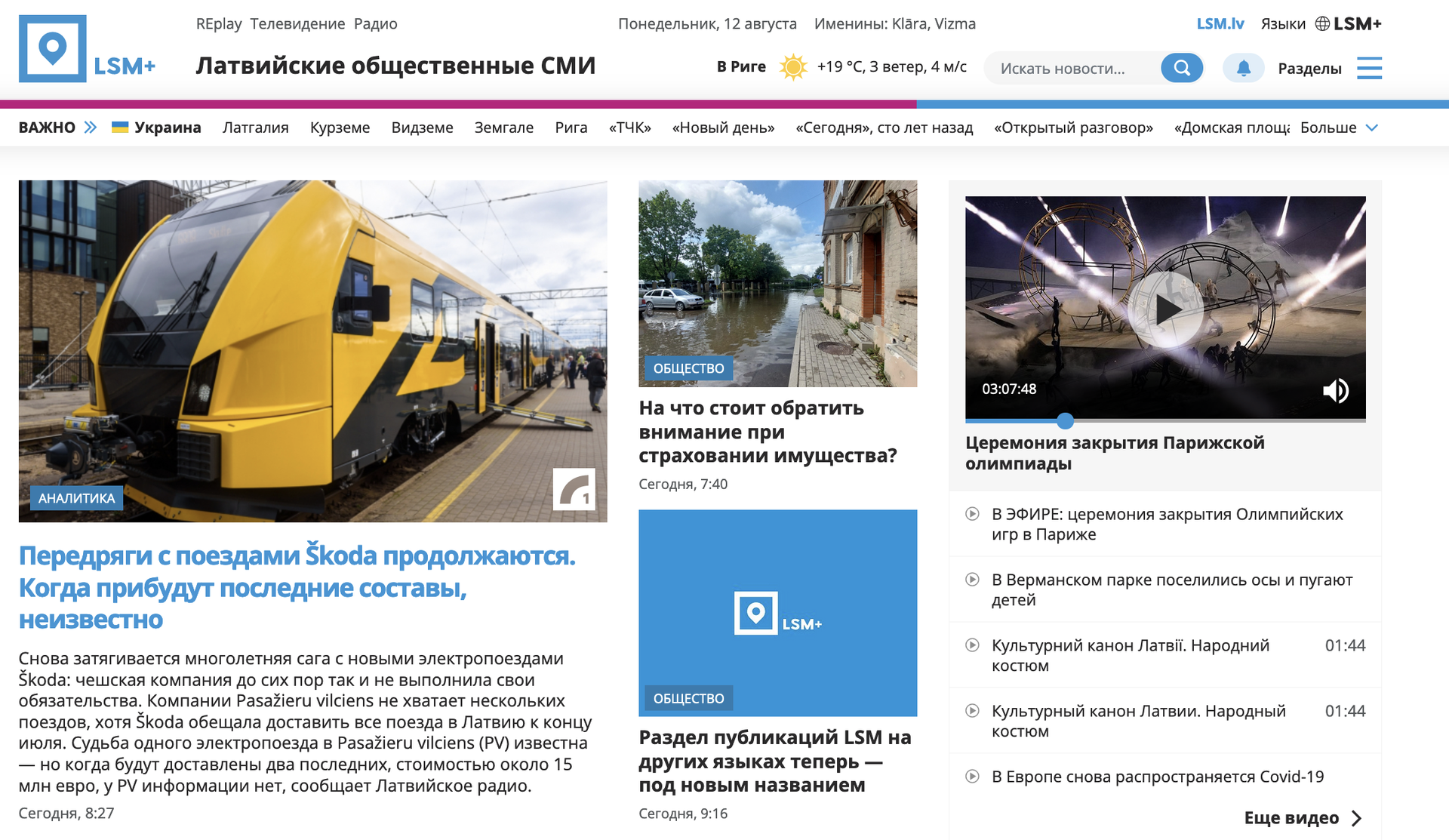
Task: Open the hamburger menu next to Разделы
Action: (1369, 68)
